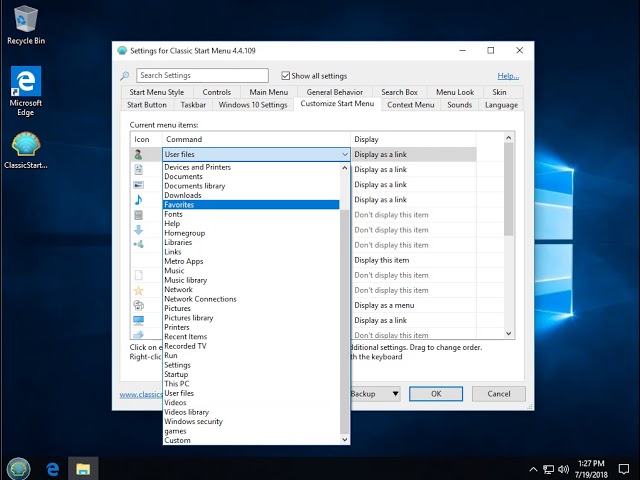Click the menu items list scrollbar thumb
Viewport: 640px width, 480px height.
pyautogui.click(x=509, y=189)
